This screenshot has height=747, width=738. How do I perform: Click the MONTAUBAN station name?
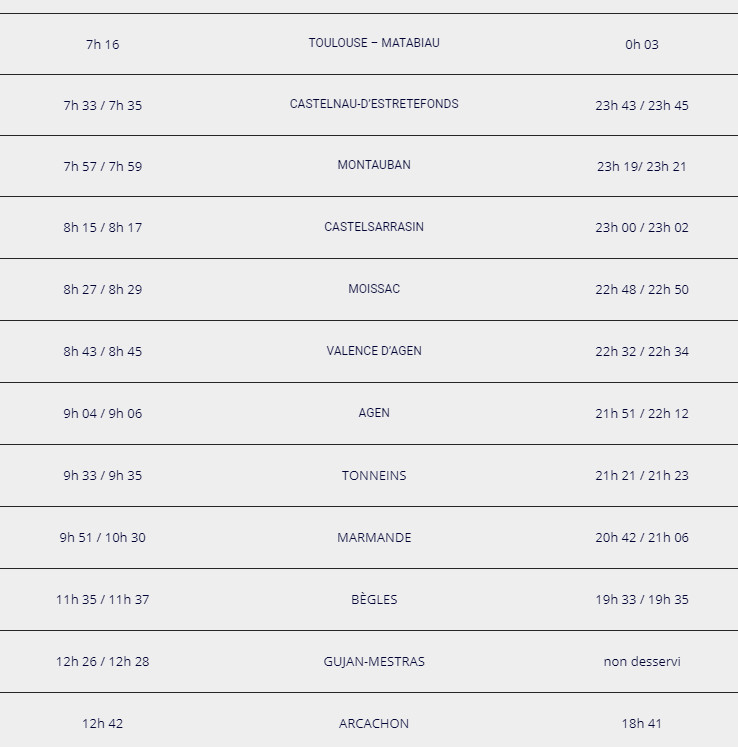[374, 165]
